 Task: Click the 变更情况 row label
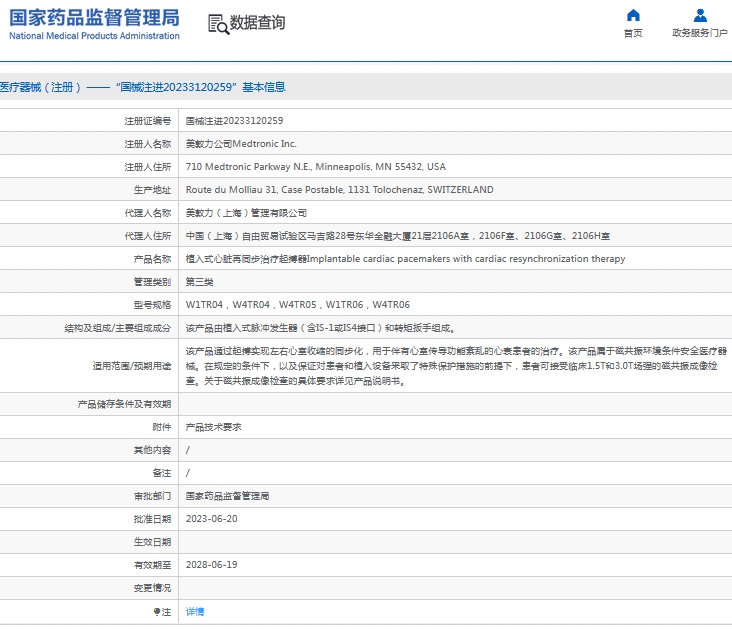click(x=152, y=588)
